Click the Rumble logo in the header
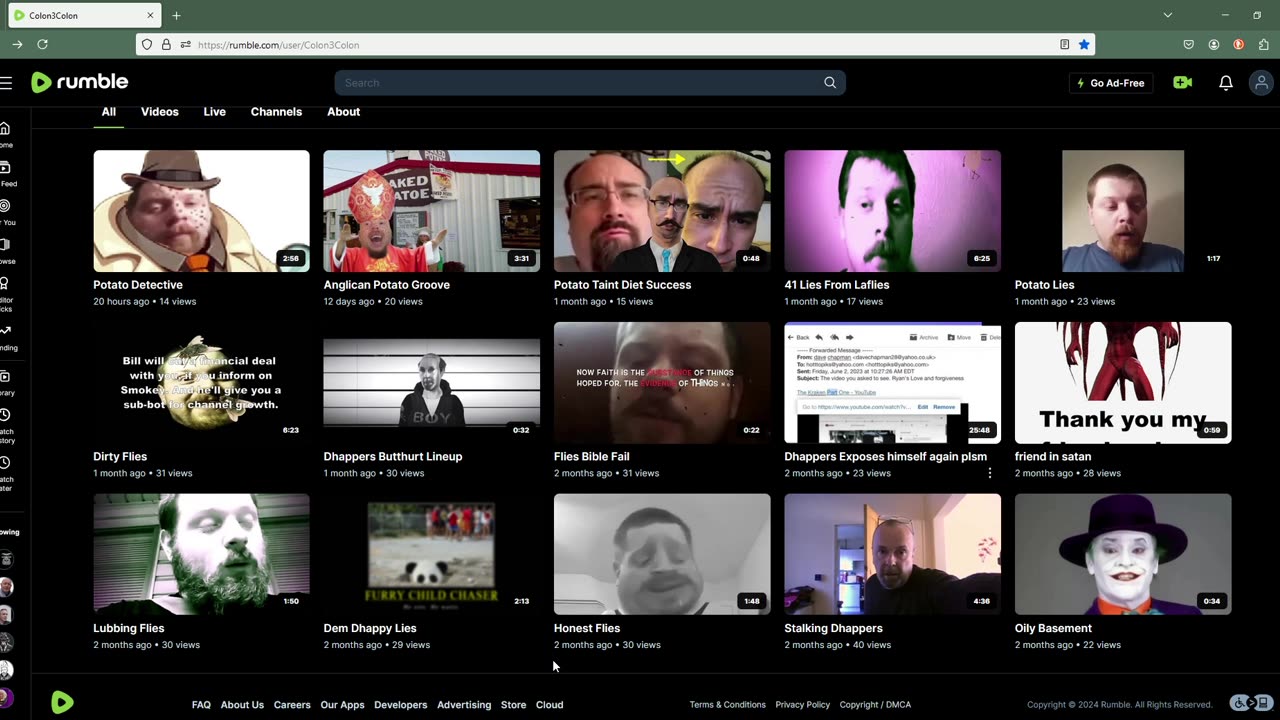1280x720 pixels. (80, 82)
